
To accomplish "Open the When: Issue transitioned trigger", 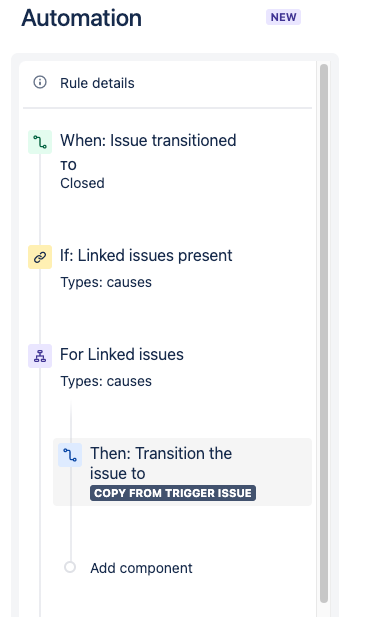I will point(148,140).
